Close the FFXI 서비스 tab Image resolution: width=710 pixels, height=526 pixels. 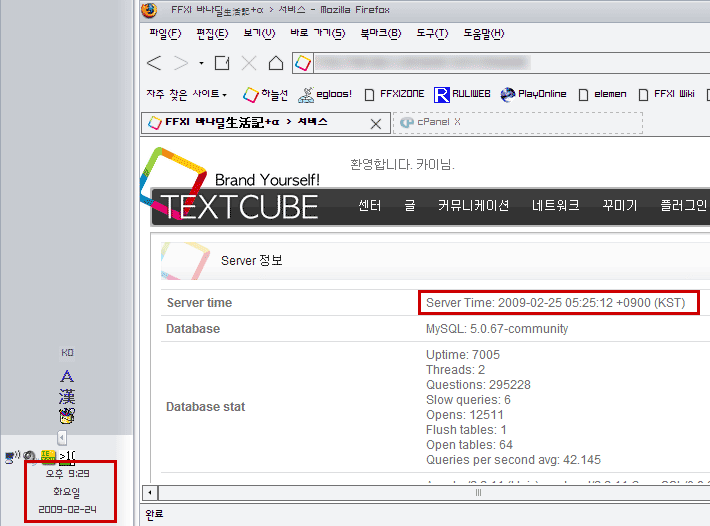coord(375,124)
